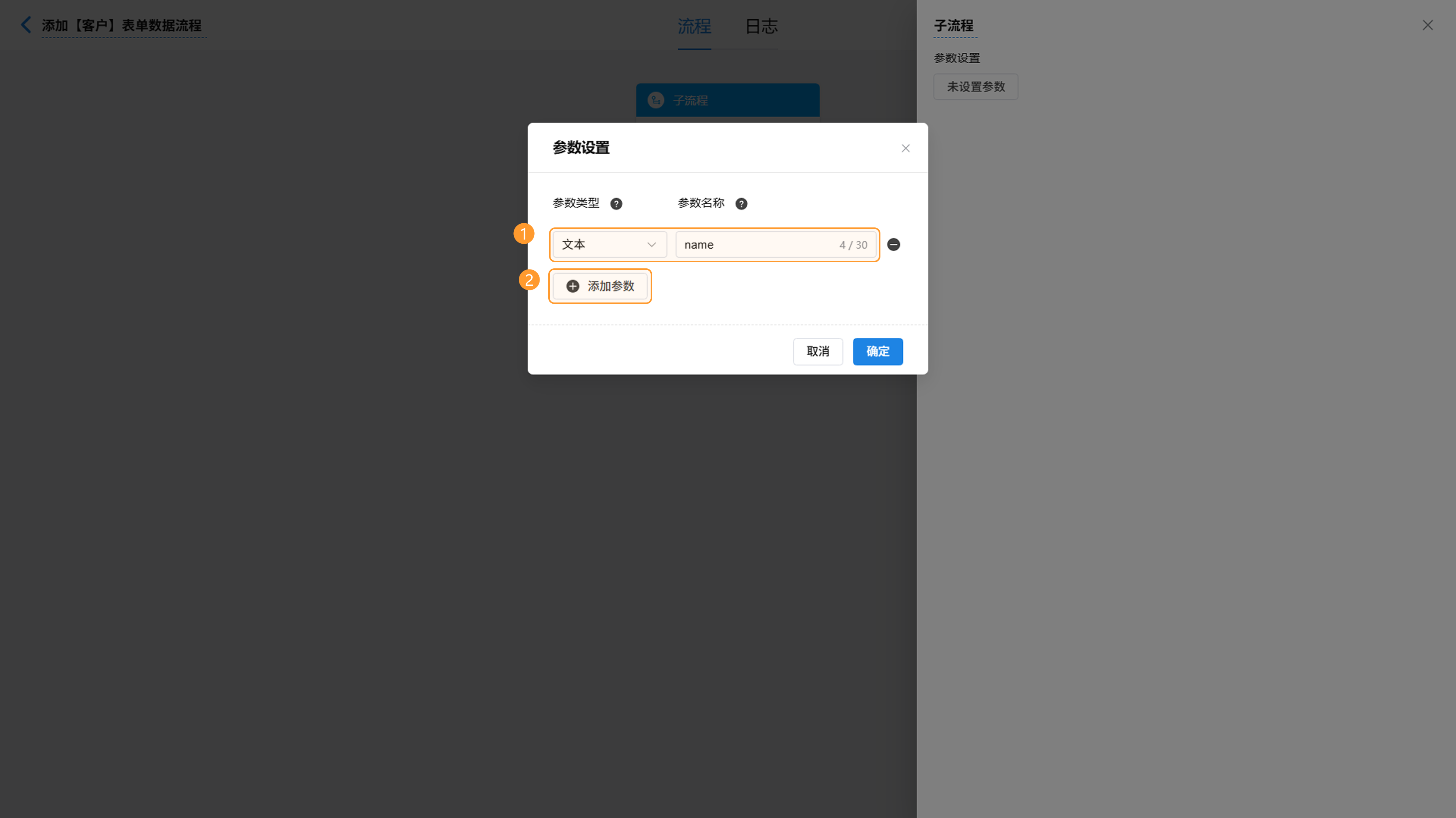Remove the name parameter with the minus icon
This screenshot has width=1456, height=818.
tap(894, 244)
